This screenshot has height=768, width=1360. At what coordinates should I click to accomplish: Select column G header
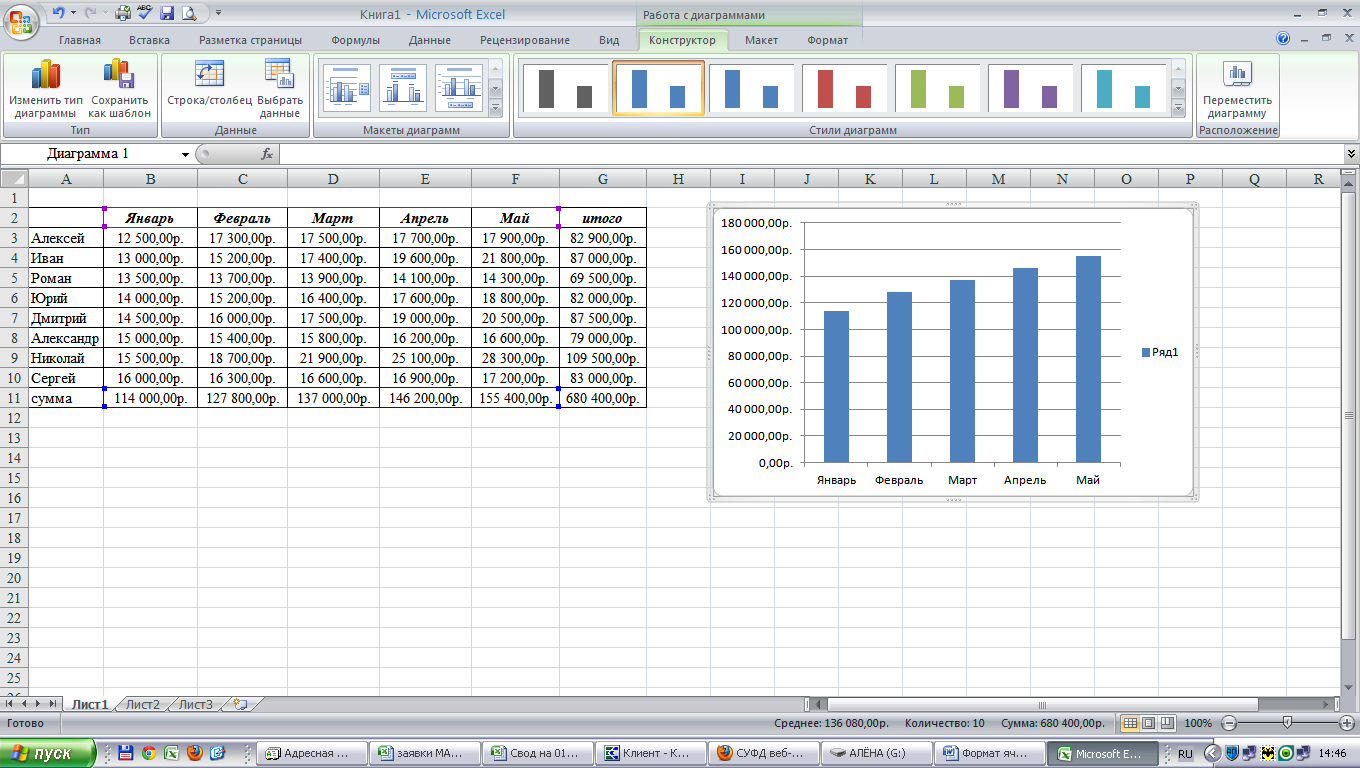(x=603, y=179)
